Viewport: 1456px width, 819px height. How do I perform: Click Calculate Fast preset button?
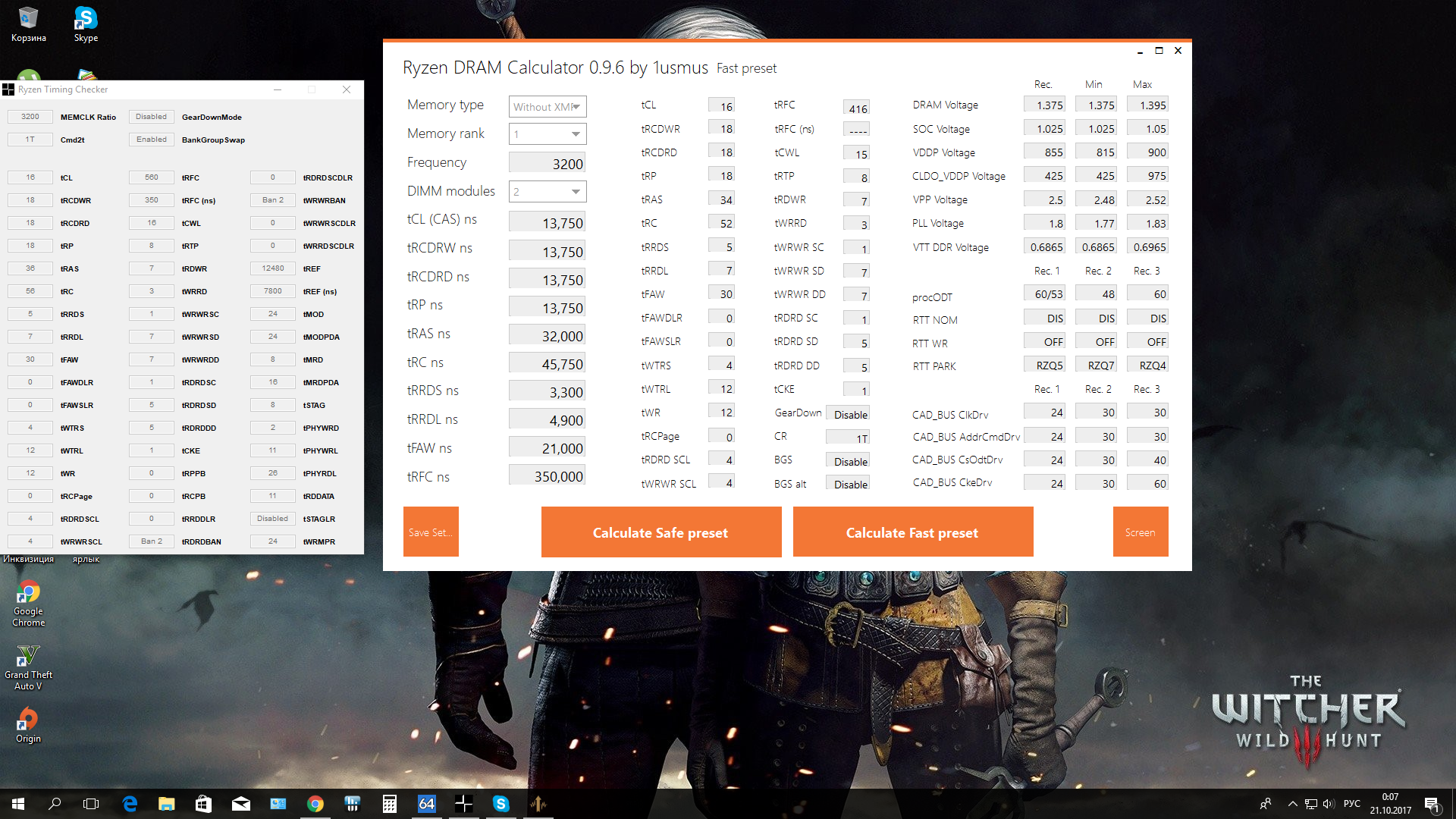click(912, 532)
